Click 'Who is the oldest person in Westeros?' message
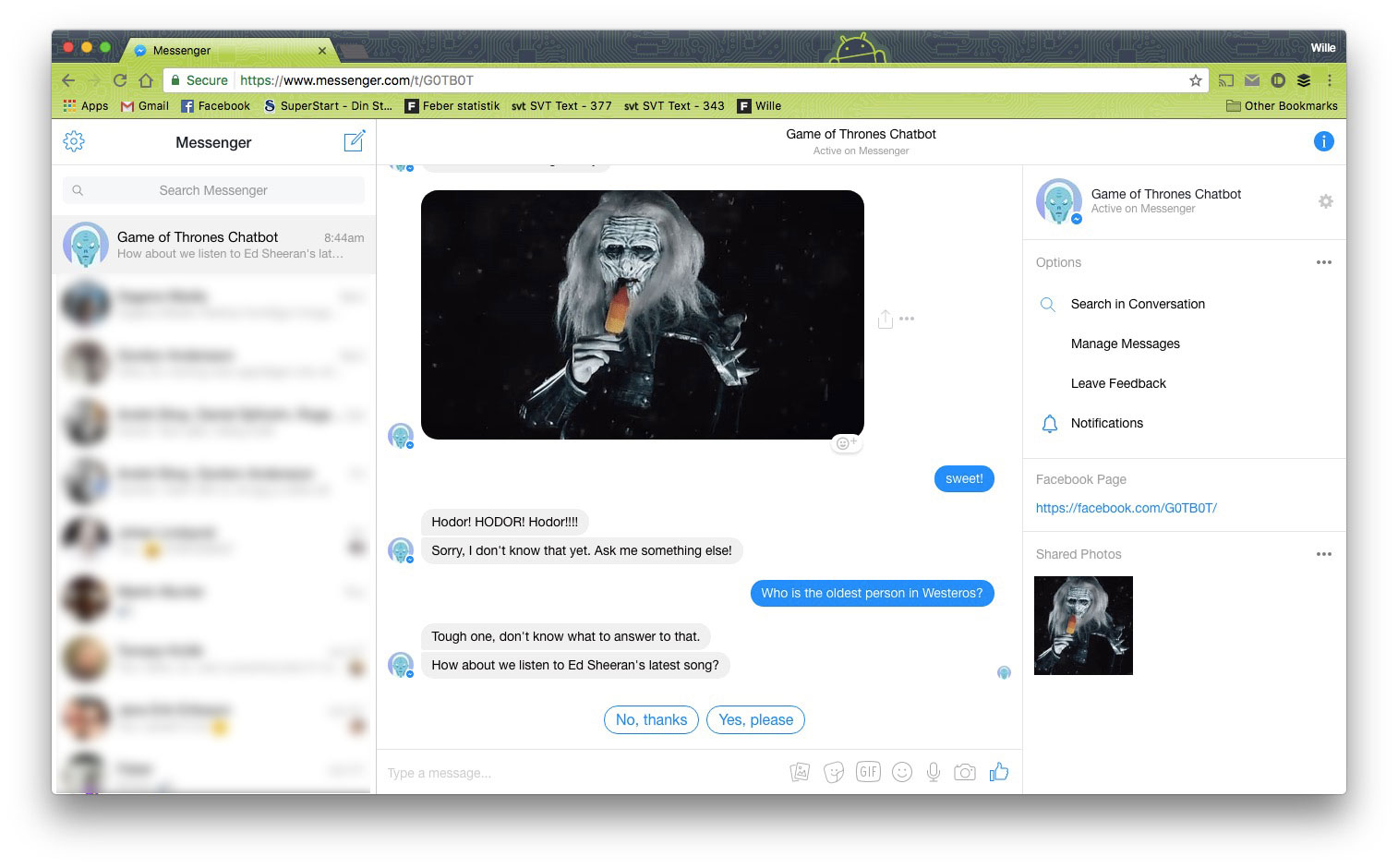 872,593
